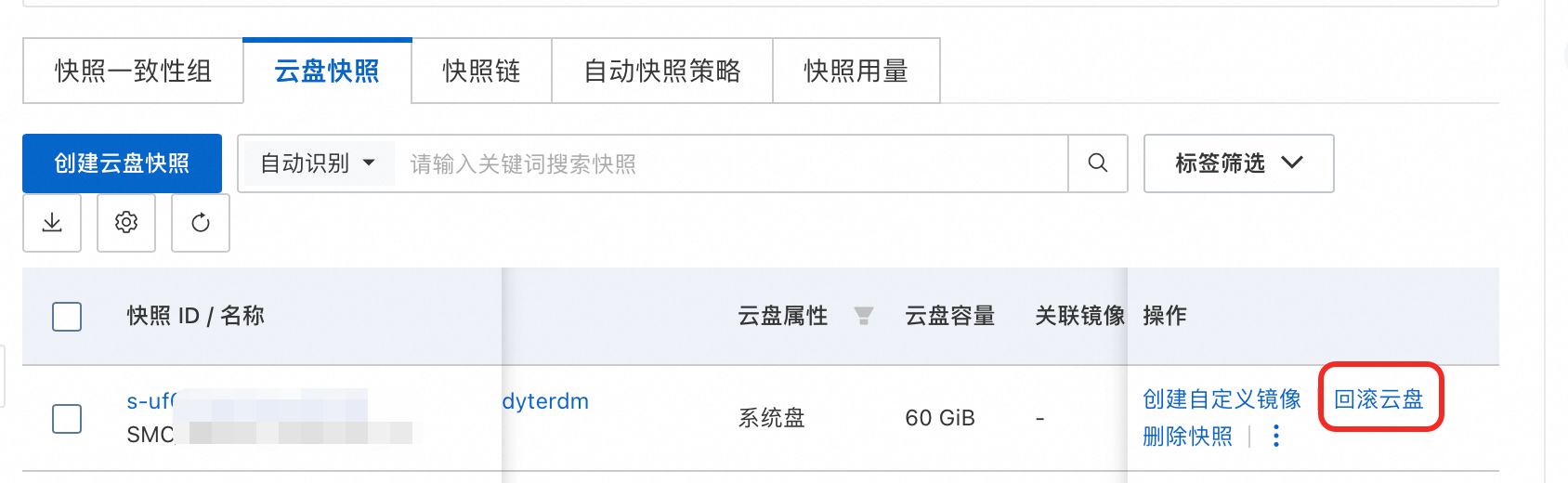Click the search magnifier icon
The image size is (1568, 483).
[x=1097, y=163]
